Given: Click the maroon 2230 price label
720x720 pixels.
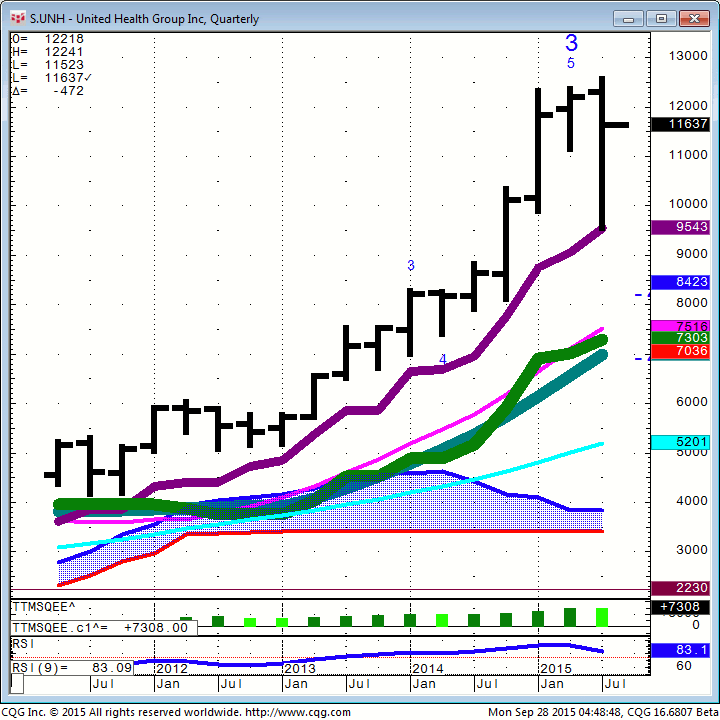Looking at the screenshot, I should [681, 588].
